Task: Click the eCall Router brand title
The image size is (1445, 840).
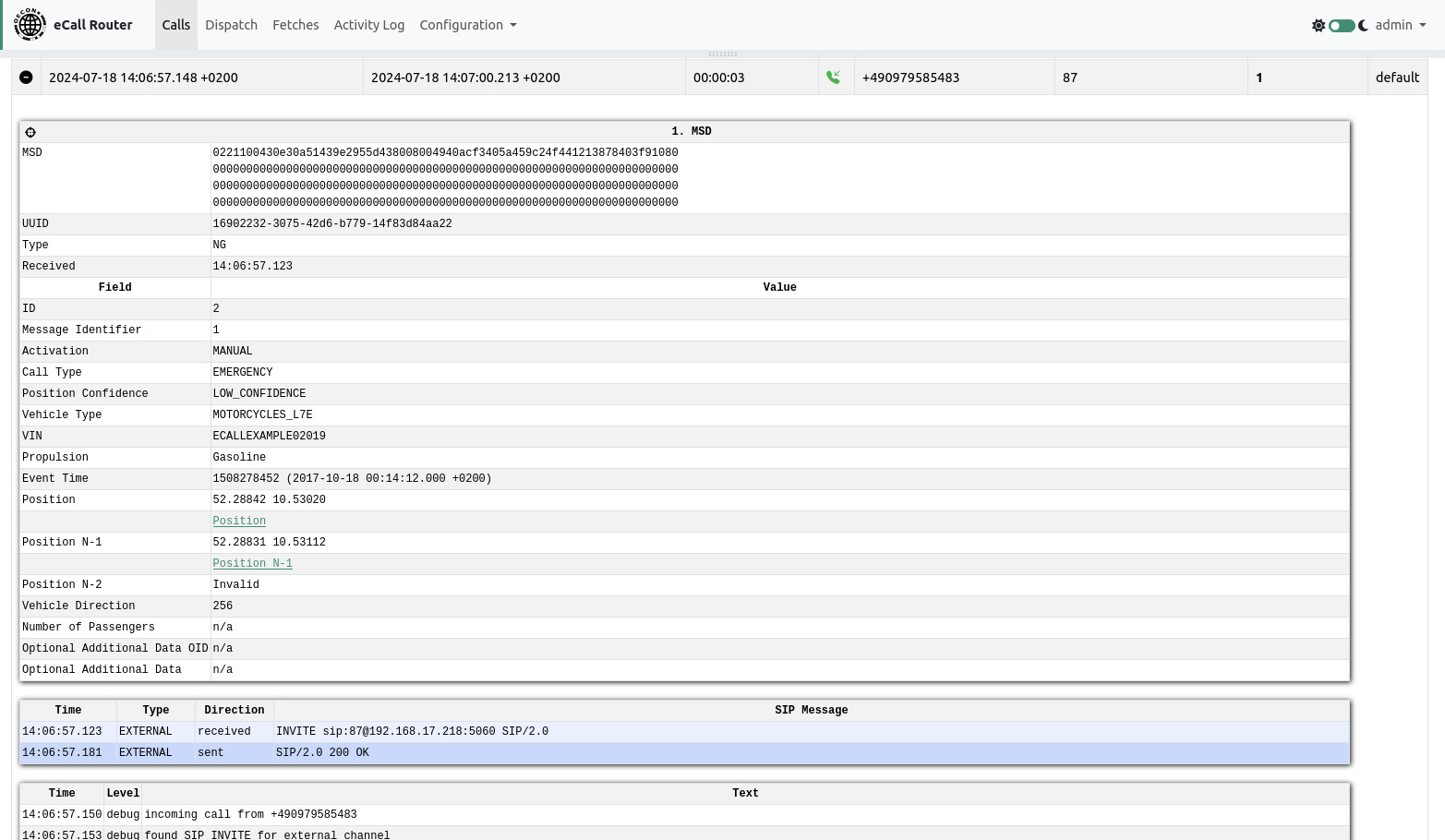Action: tap(92, 25)
